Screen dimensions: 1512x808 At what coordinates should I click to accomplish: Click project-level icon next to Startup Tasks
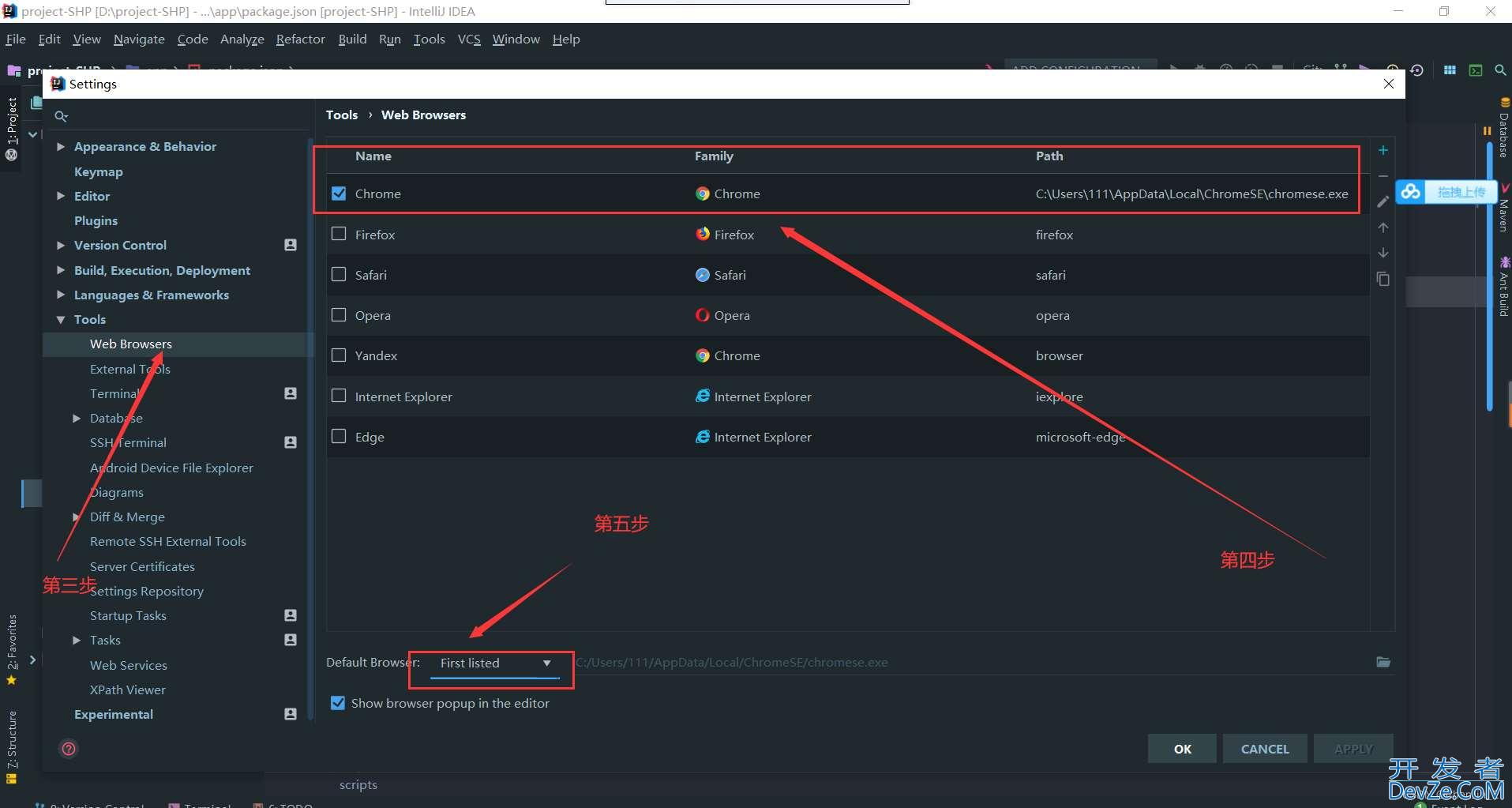[x=291, y=615]
